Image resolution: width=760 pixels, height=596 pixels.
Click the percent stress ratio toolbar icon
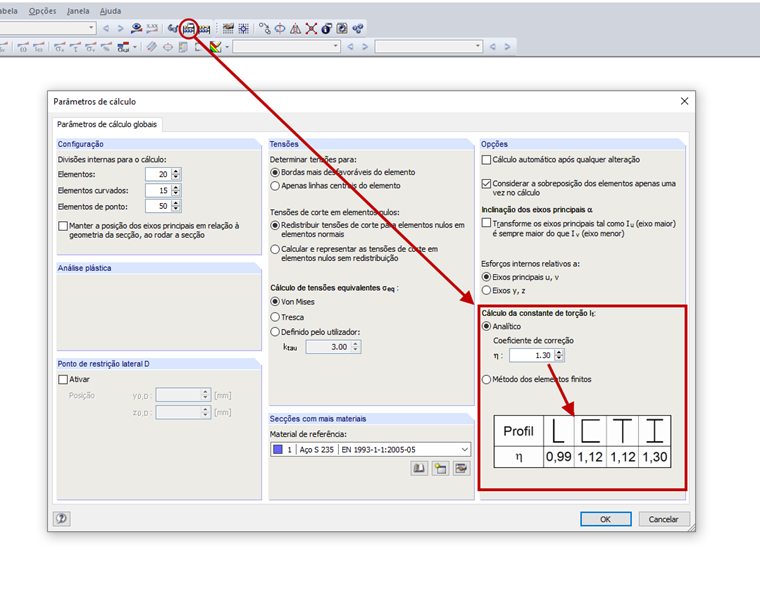tap(106, 47)
